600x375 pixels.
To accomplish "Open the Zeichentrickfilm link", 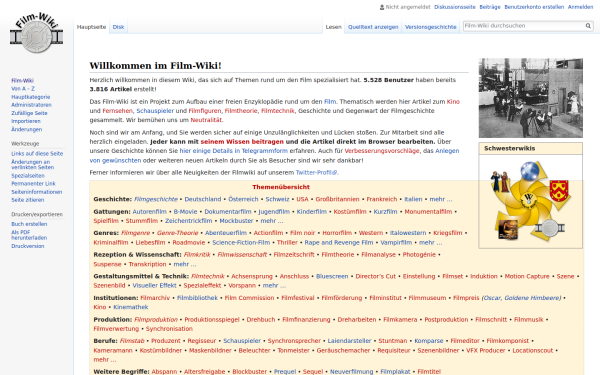I will (x=188, y=221).
